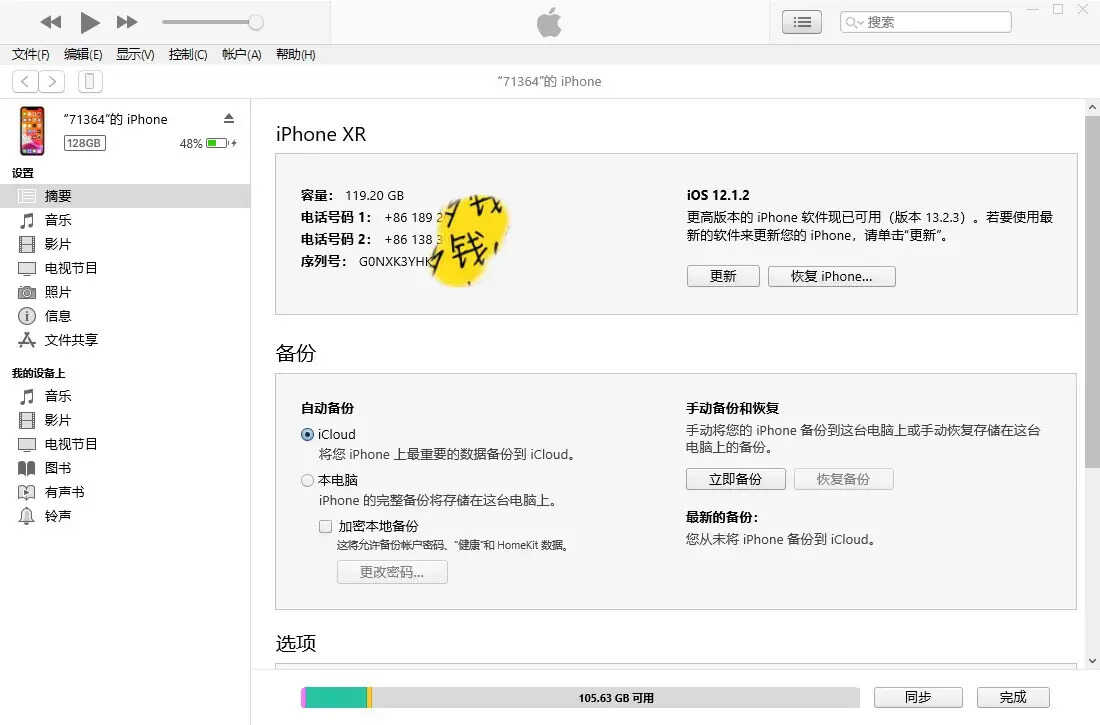The height and width of the screenshot is (725, 1100).
Task: Click the Apple logo at top
Action: coord(549,22)
